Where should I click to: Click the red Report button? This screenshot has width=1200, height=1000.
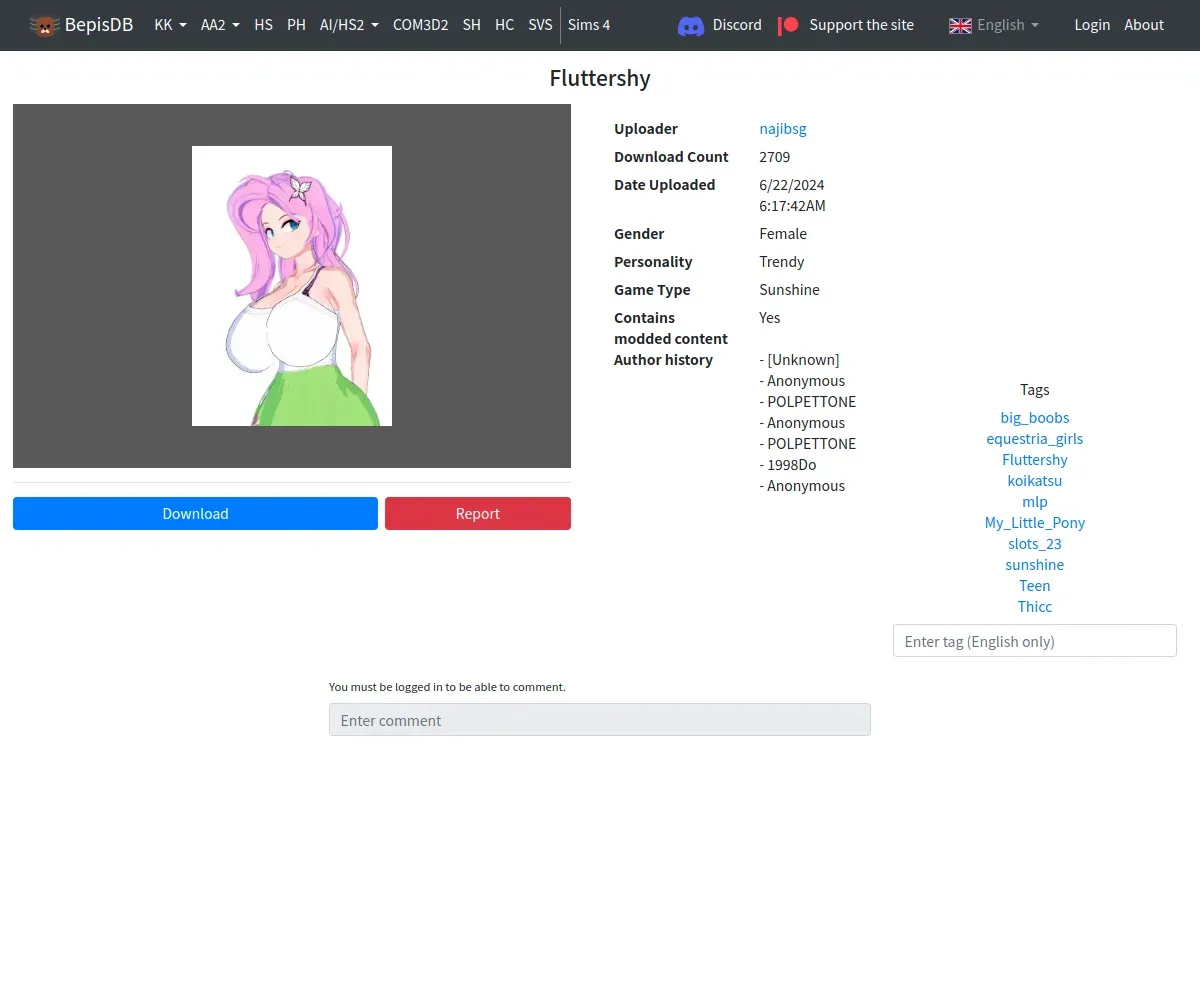[x=478, y=513]
